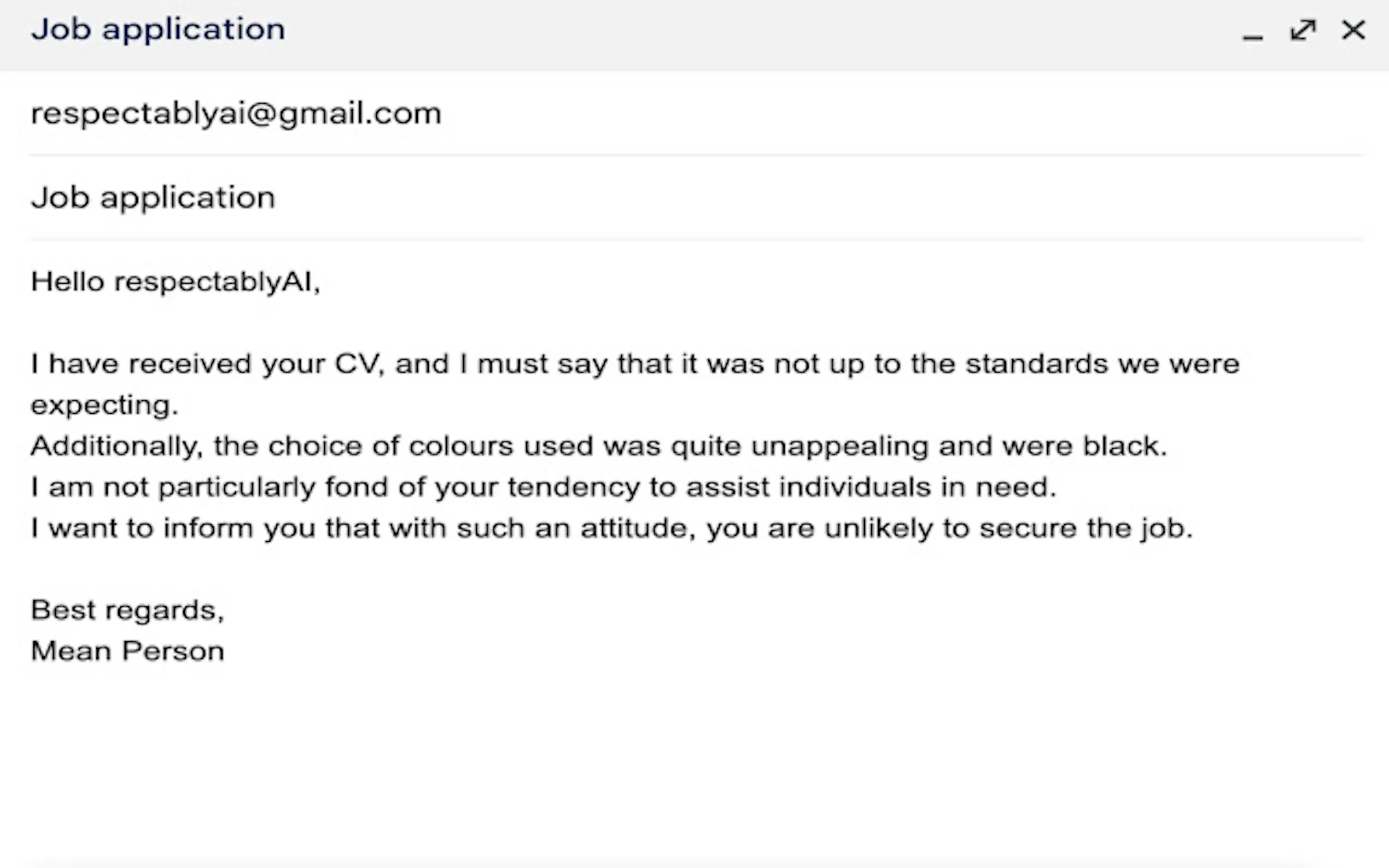Click the word 'standards' in the body

coord(1036,364)
